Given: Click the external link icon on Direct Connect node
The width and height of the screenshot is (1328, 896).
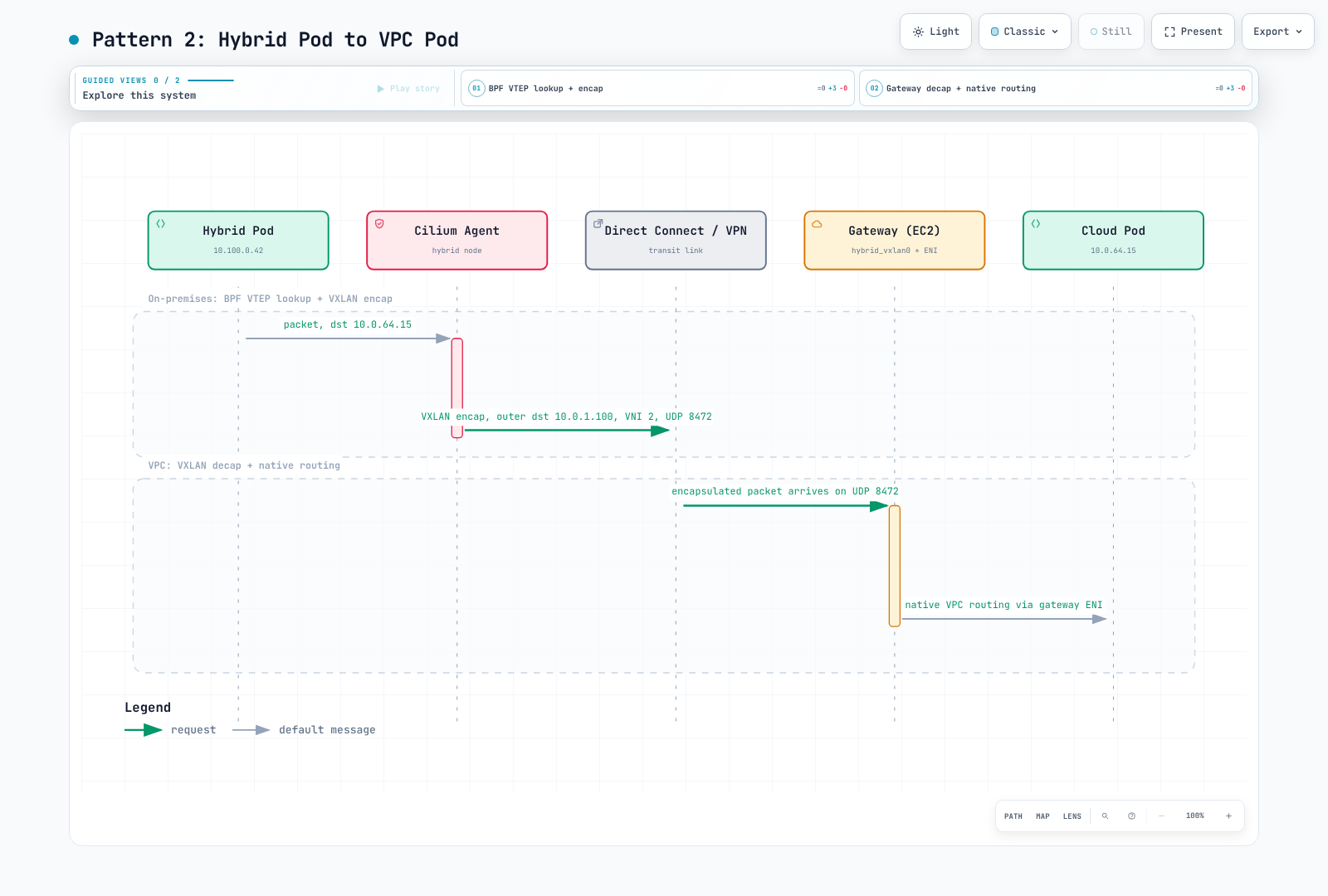Looking at the screenshot, I should click(x=598, y=224).
